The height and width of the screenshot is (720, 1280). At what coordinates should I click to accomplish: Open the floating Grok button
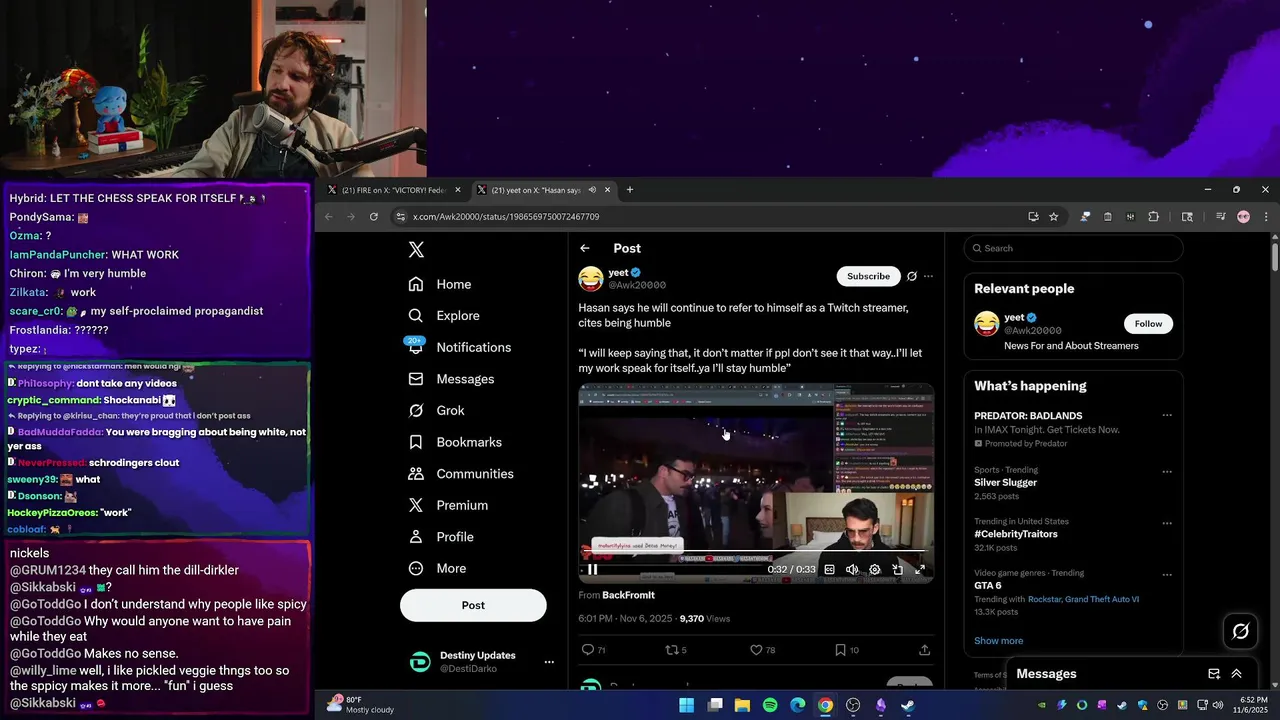point(1241,630)
